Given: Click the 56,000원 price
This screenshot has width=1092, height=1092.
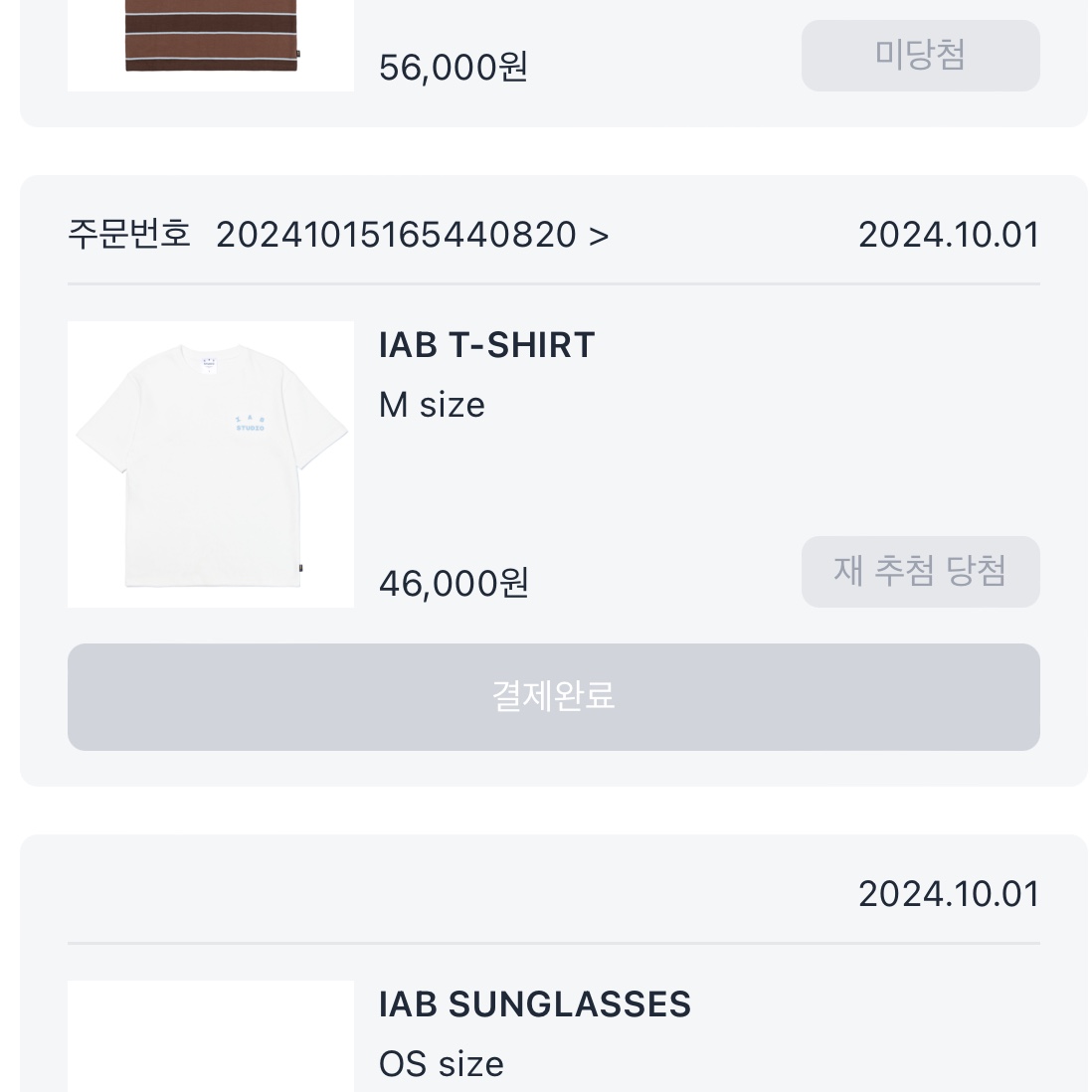Looking at the screenshot, I should click(x=454, y=68).
